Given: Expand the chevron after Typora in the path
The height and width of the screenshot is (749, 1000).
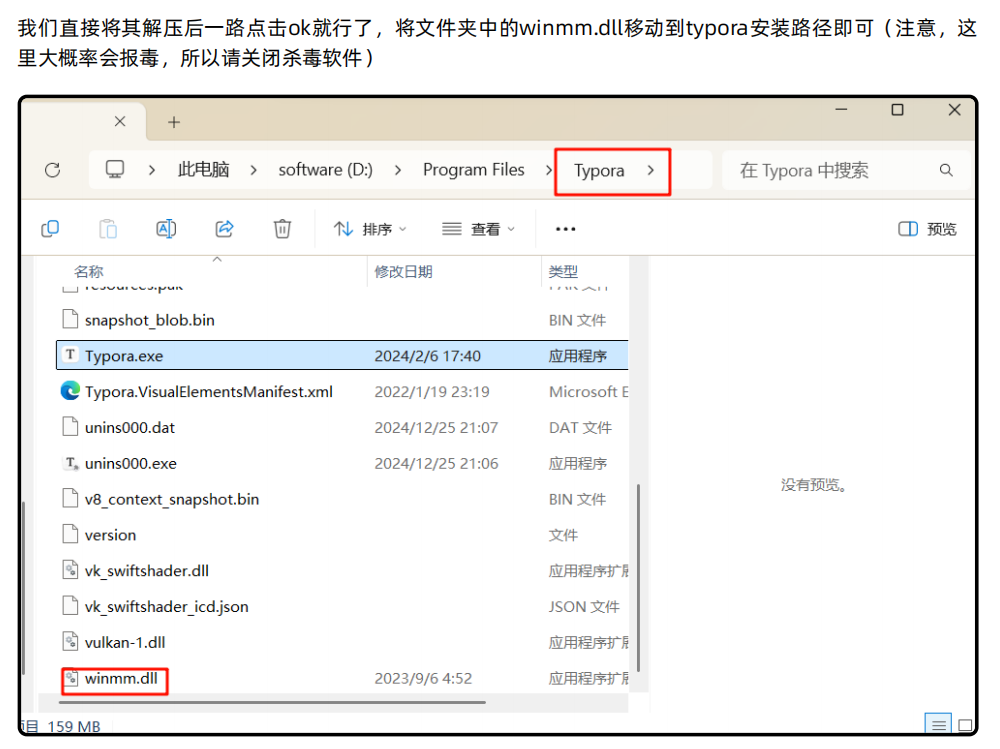Looking at the screenshot, I should (x=651, y=170).
